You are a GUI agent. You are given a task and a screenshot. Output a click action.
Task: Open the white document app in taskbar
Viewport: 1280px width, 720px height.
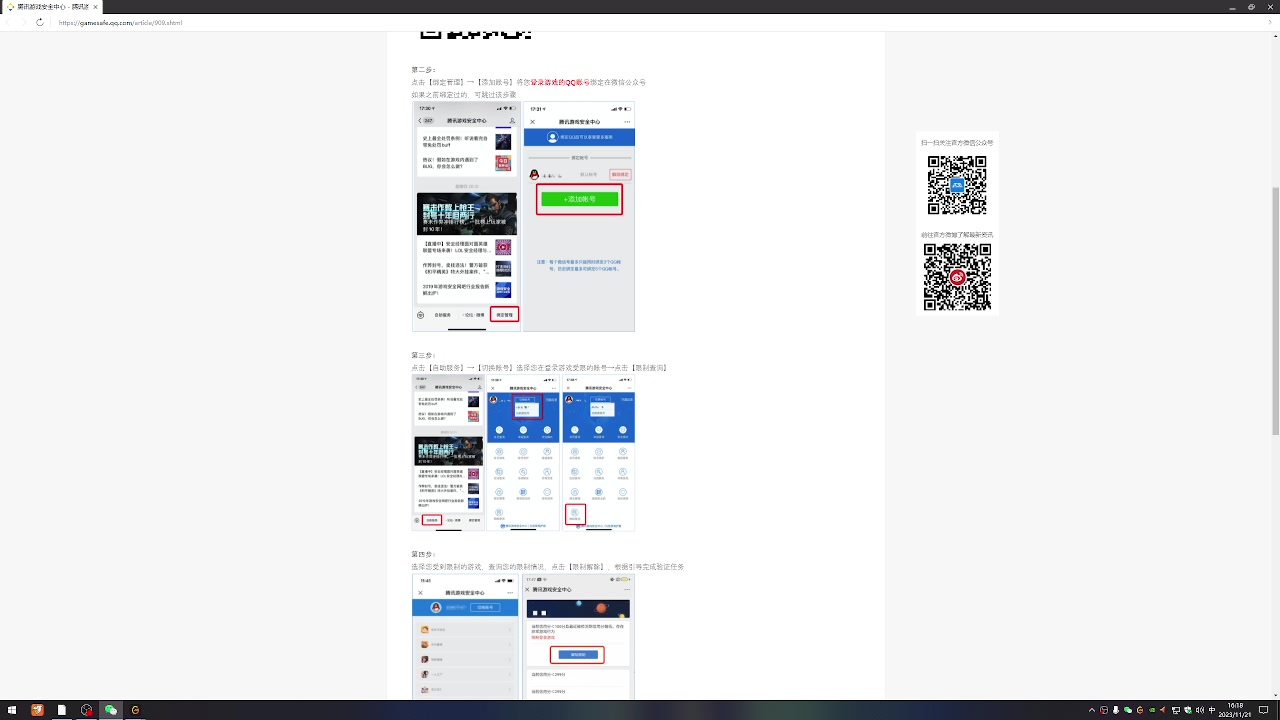click(62, 710)
